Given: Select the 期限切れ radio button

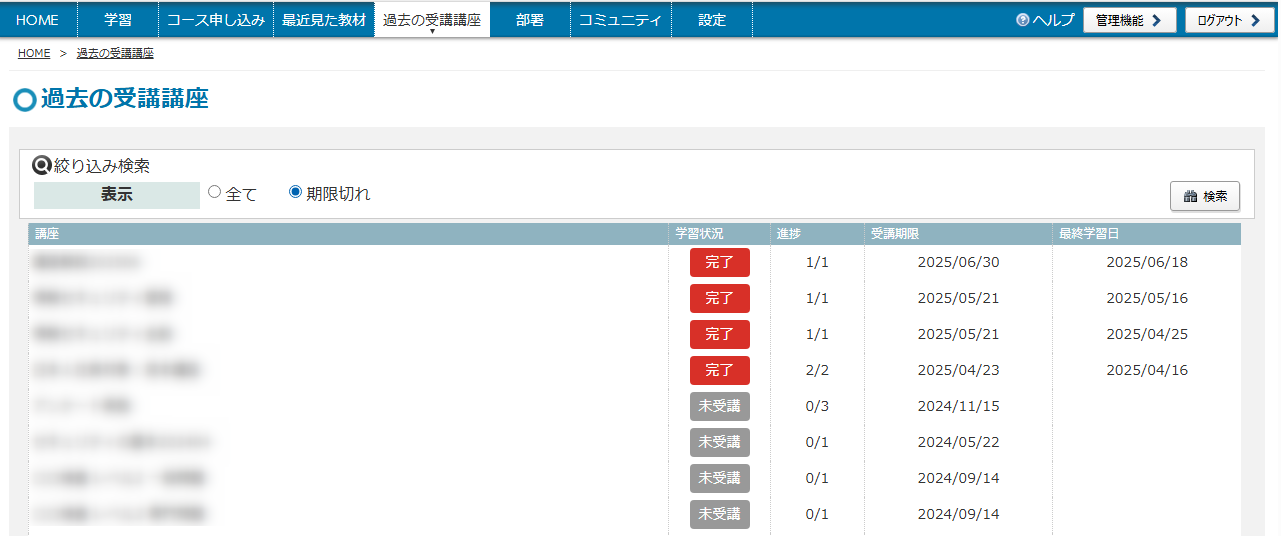Looking at the screenshot, I should 295,192.
